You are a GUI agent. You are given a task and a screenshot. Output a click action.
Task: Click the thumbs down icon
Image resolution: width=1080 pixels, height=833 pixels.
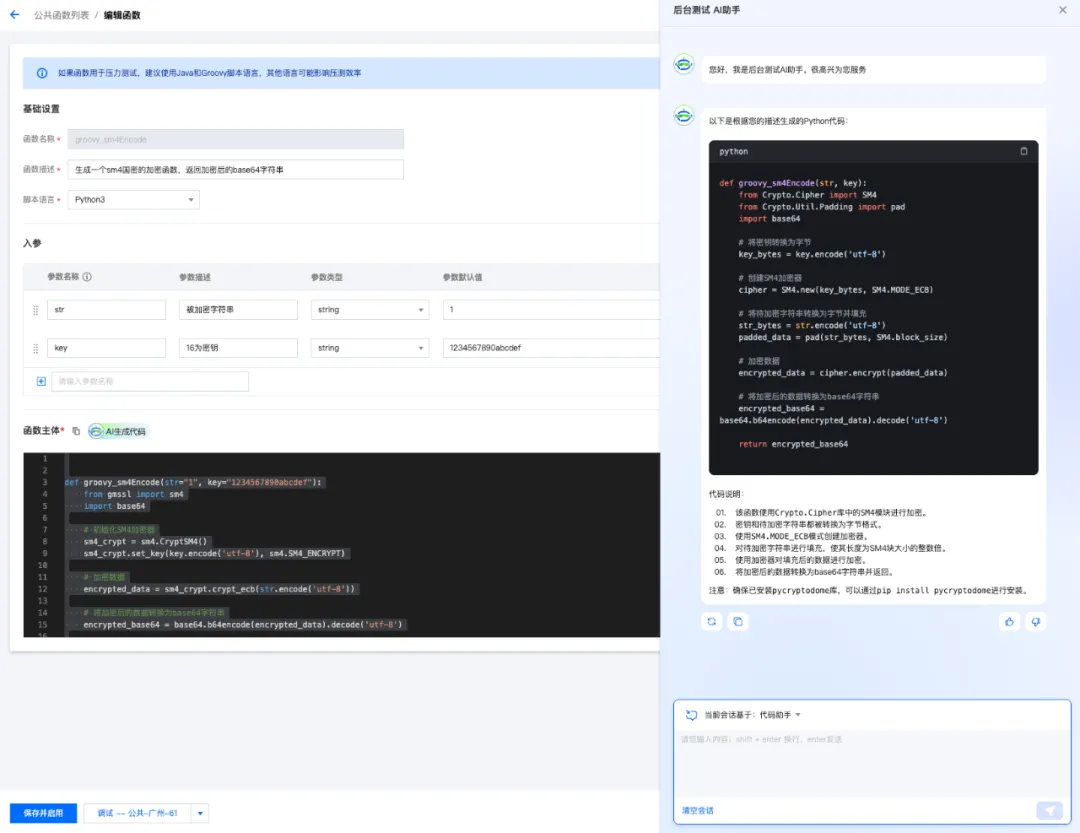point(1035,621)
